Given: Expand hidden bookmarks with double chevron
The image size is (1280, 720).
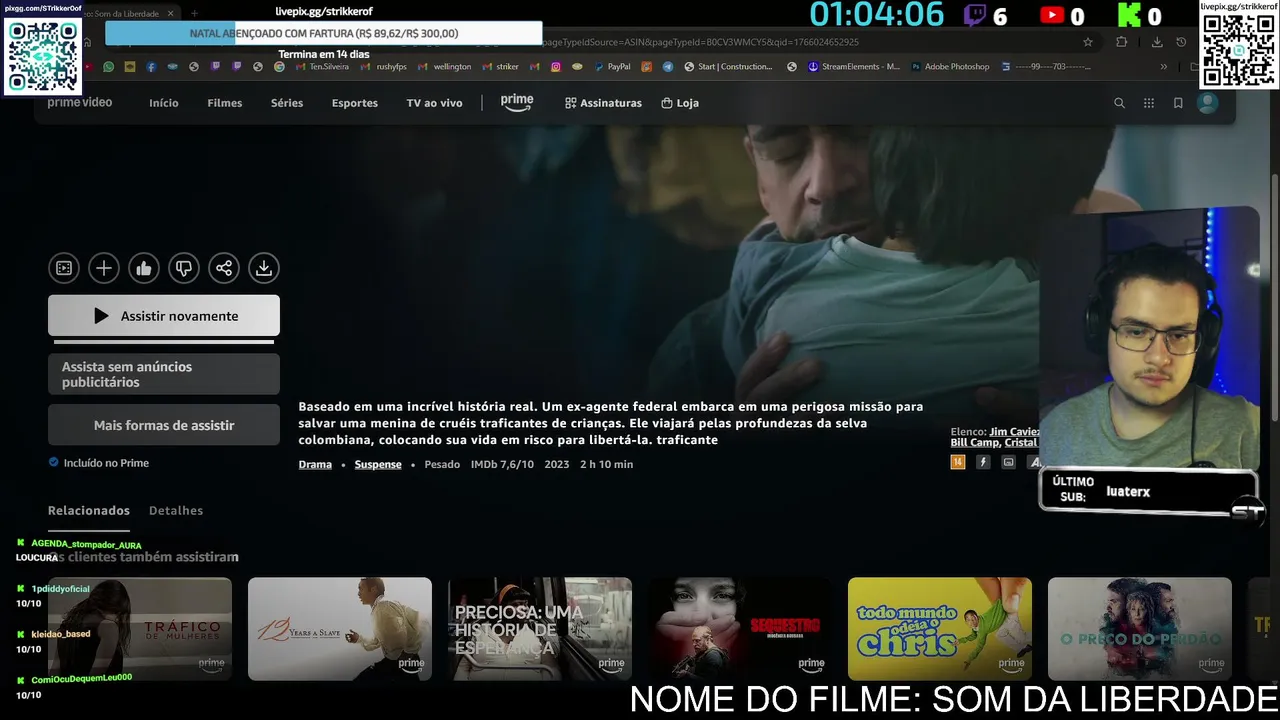Looking at the screenshot, I should [x=1163, y=67].
